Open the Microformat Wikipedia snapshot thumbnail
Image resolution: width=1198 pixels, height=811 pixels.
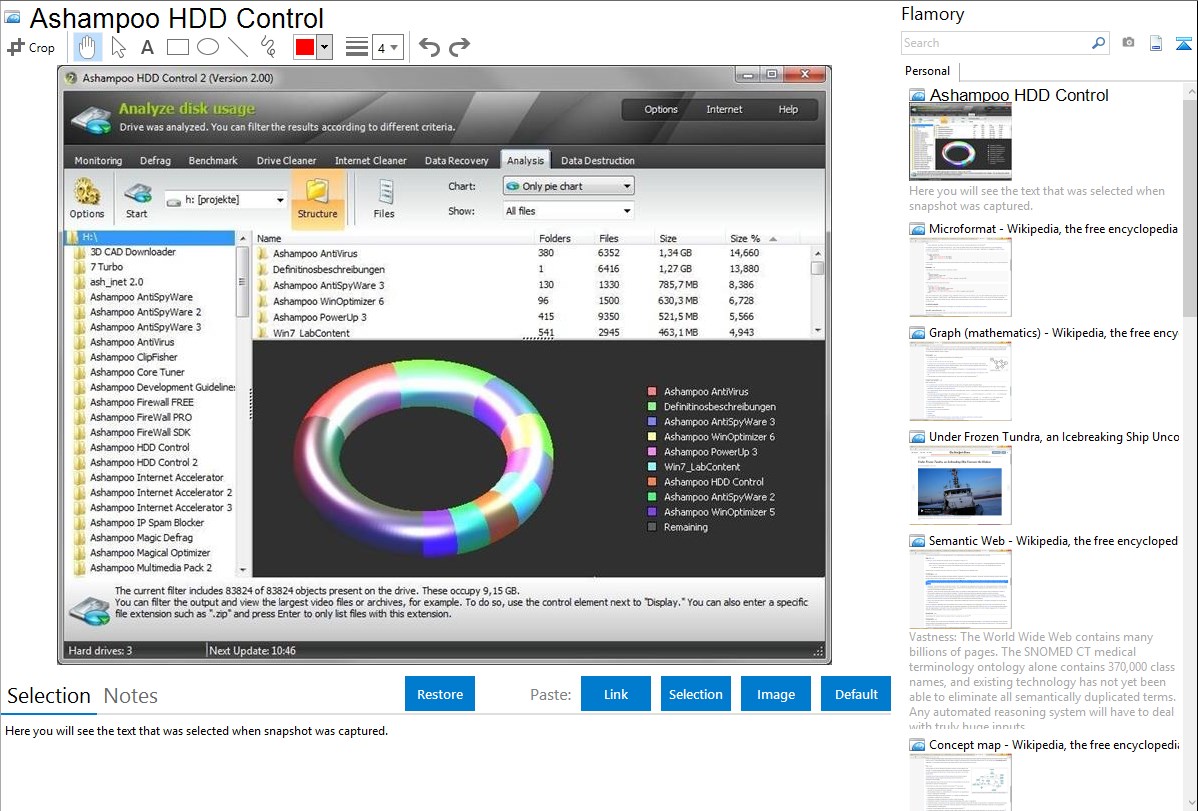click(960, 277)
